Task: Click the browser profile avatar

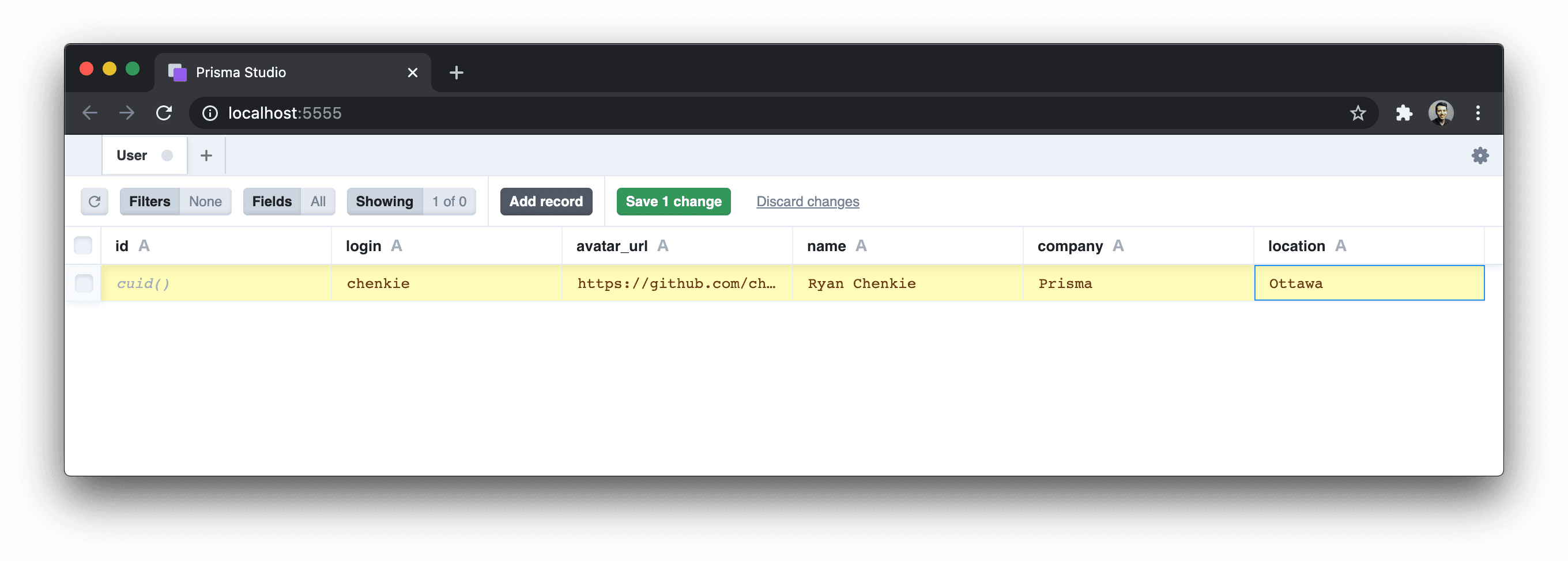Action: pos(1441,112)
